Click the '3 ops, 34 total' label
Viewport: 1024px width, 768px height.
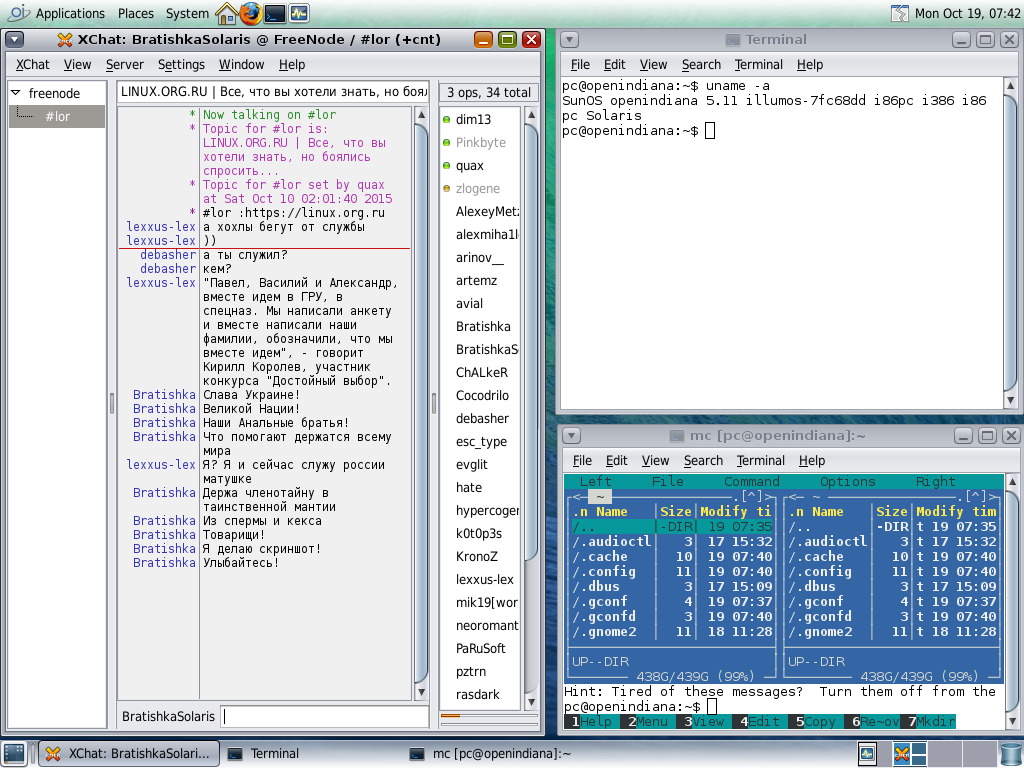pyautogui.click(x=488, y=93)
